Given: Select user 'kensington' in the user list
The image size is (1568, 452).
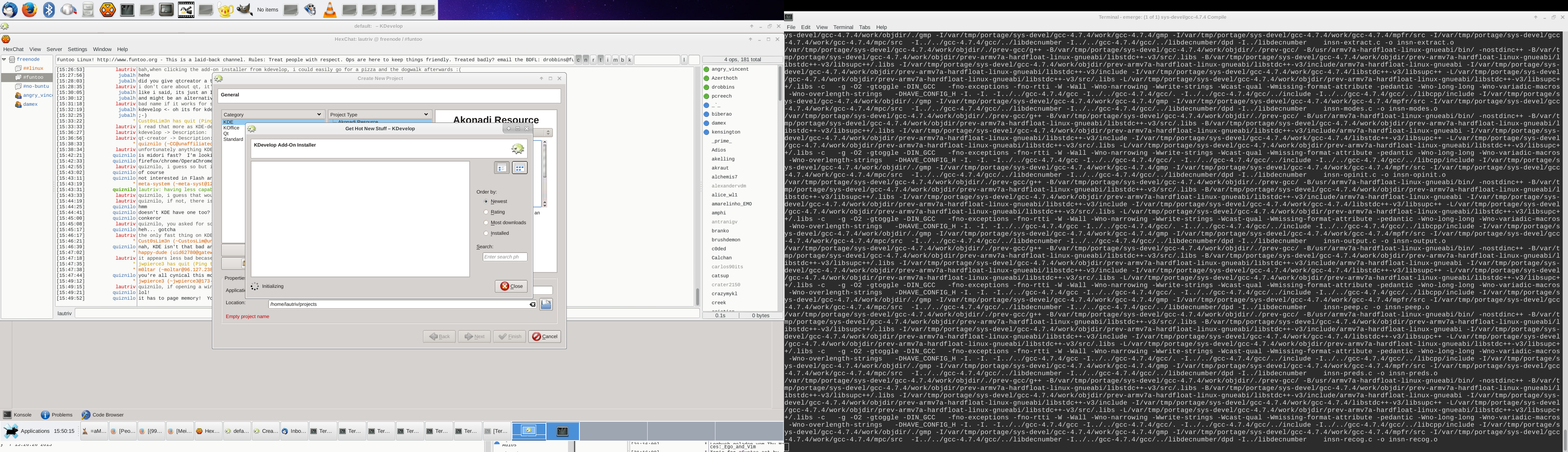Looking at the screenshot, I should [726, 132].
